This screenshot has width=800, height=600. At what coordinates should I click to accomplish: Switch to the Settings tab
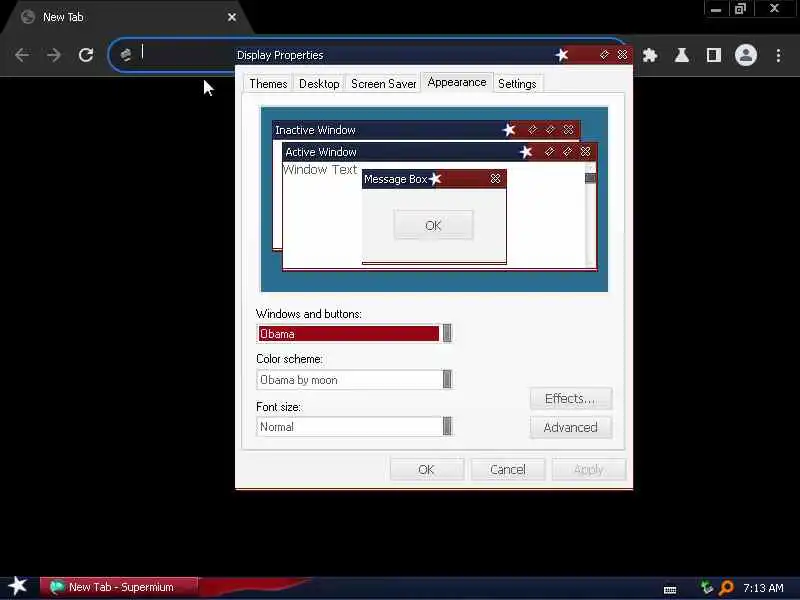517,84
